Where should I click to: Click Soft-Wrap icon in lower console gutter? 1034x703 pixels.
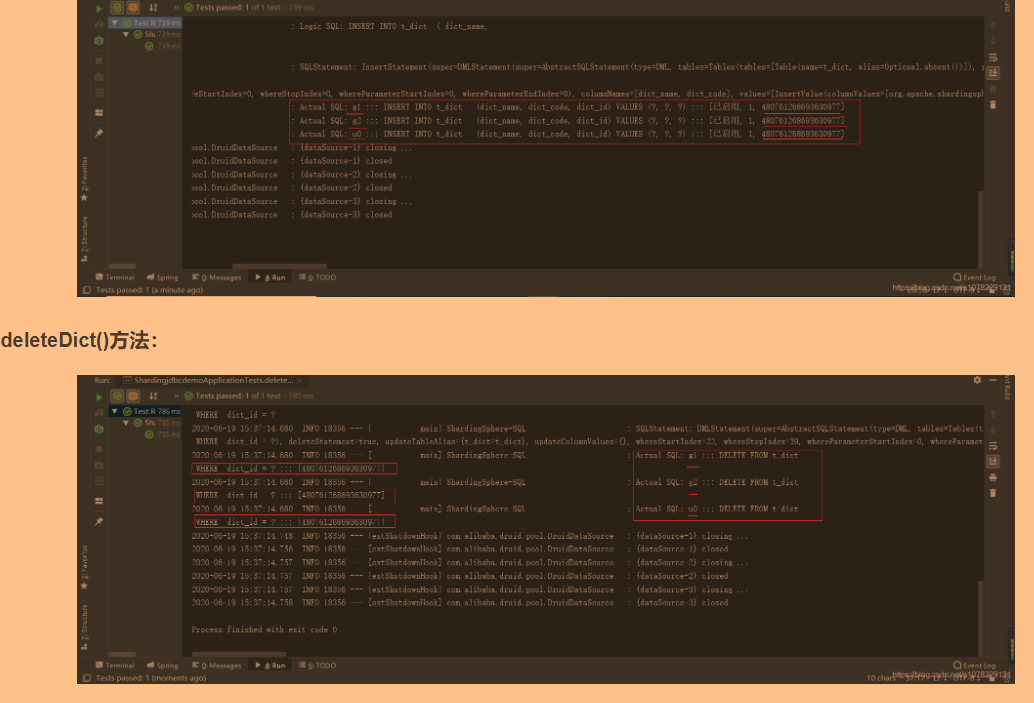(993, 446)
